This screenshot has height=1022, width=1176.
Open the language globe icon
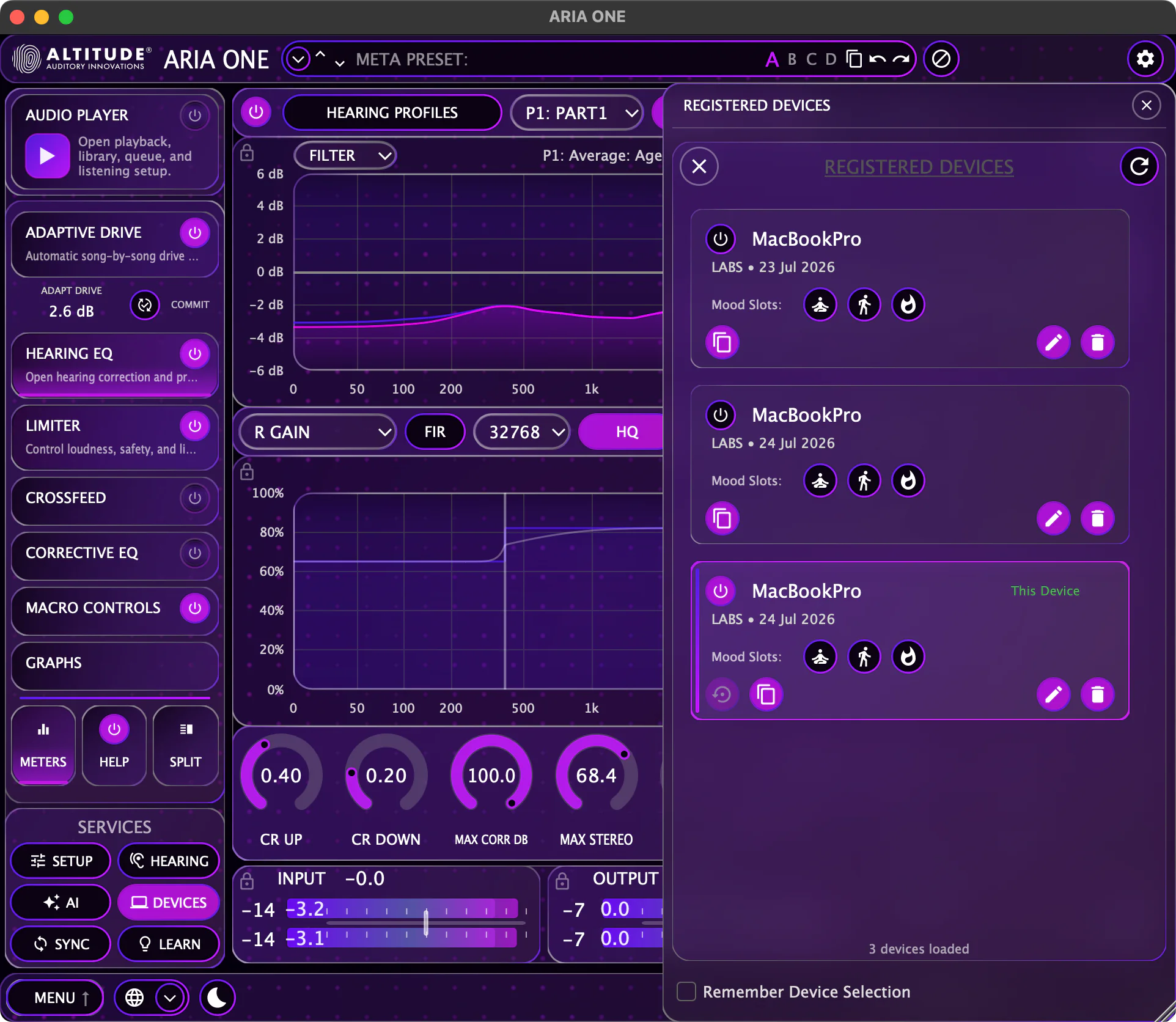[134, 998]
